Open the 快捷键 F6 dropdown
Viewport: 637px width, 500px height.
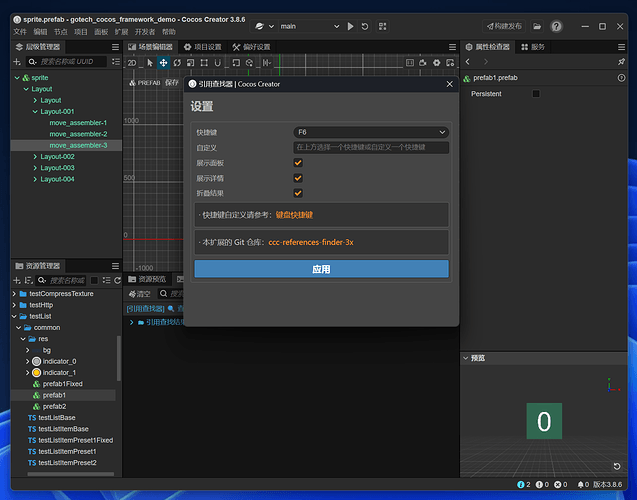[371, 132]
